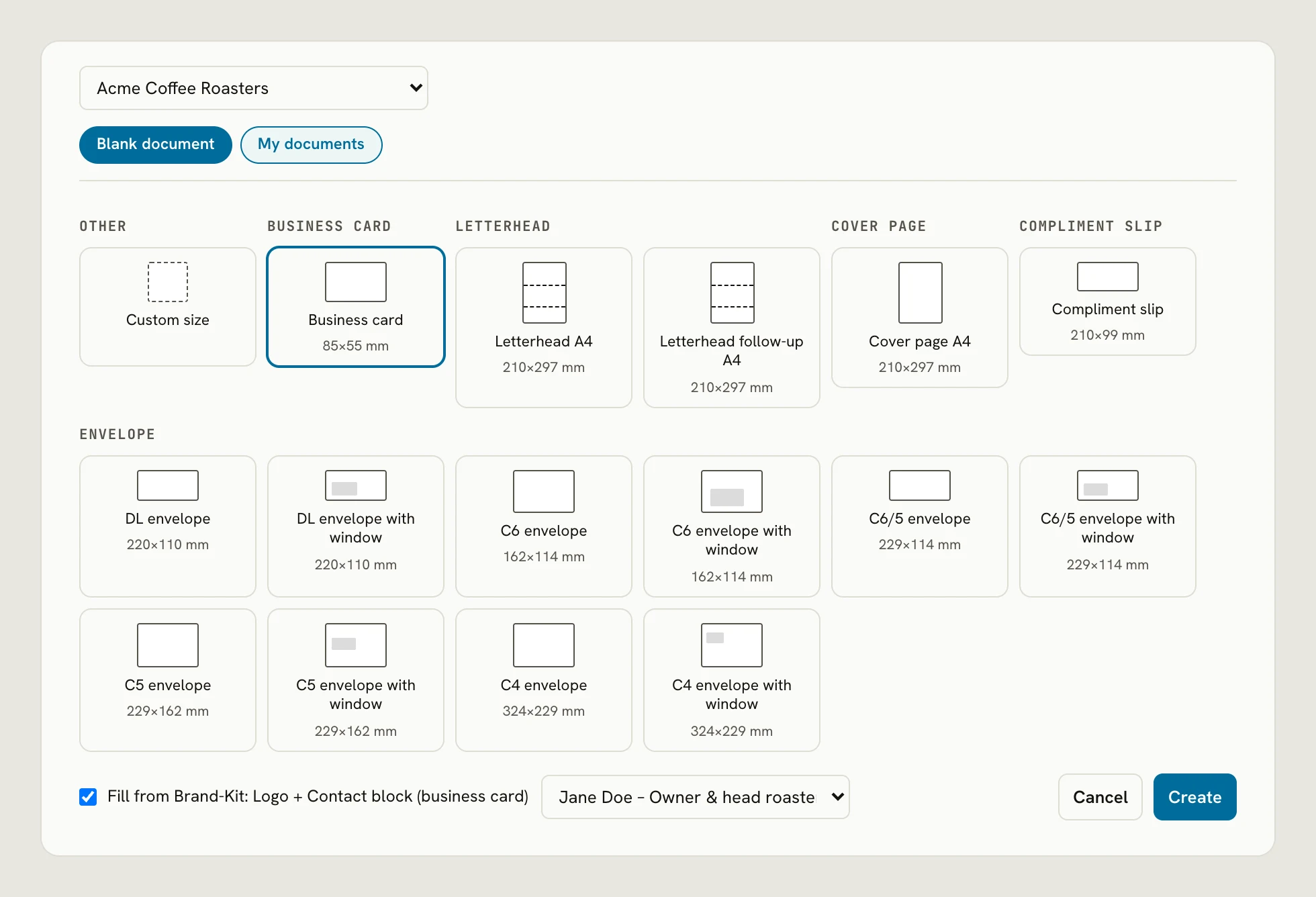Click the 229×114 mm text under C6/5 envelope
Image resolution: width=1316 pixels, height=897 pixels.
920,545
